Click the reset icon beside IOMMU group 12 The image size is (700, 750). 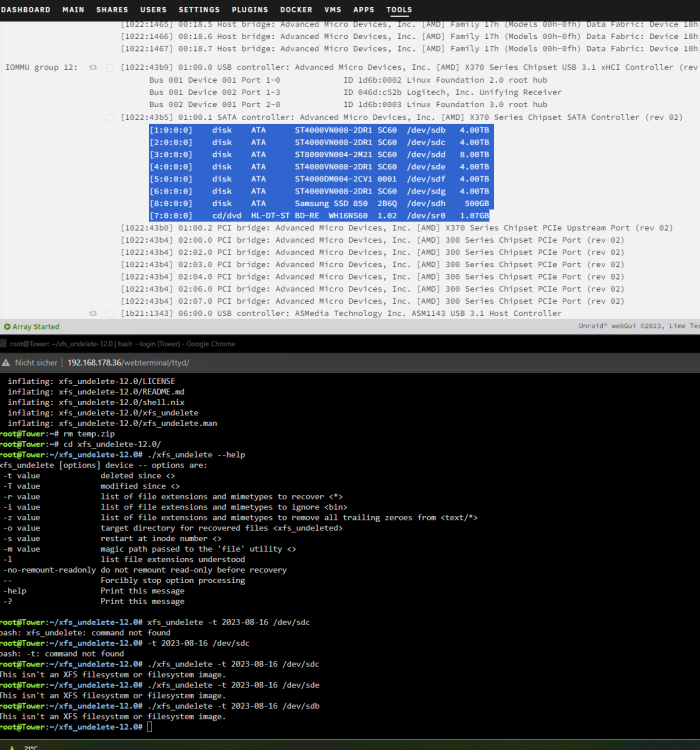93,67
